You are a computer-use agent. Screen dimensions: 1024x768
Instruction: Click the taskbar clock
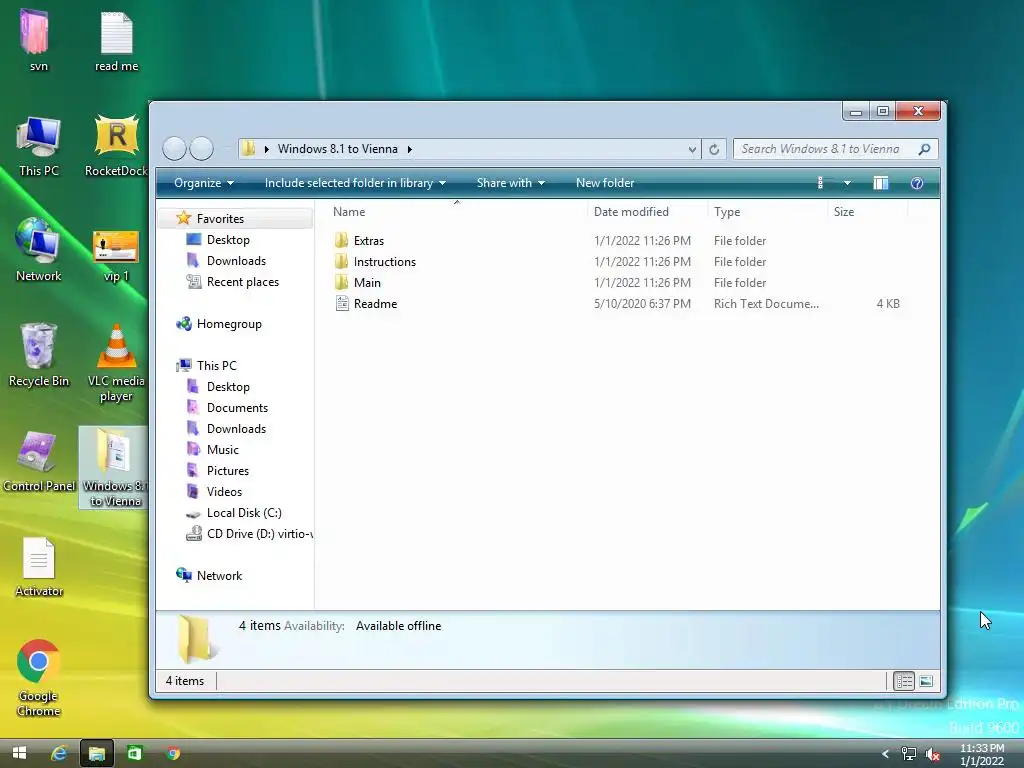(x=982, y=754)
